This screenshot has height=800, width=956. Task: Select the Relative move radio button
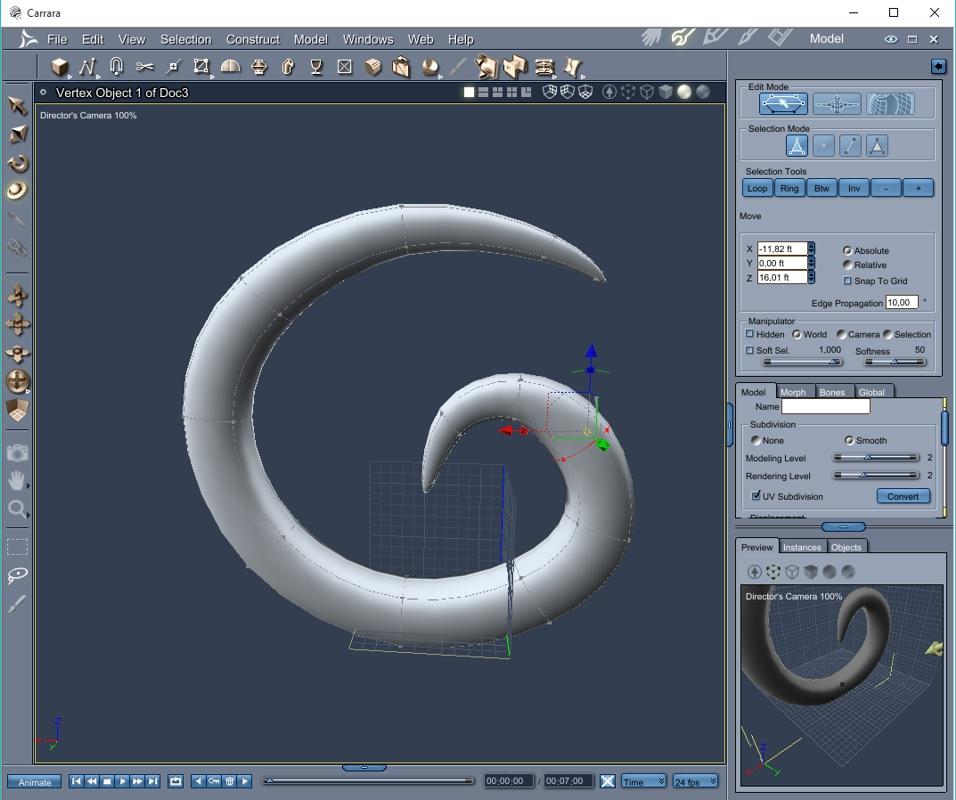(x=848, y=265)
